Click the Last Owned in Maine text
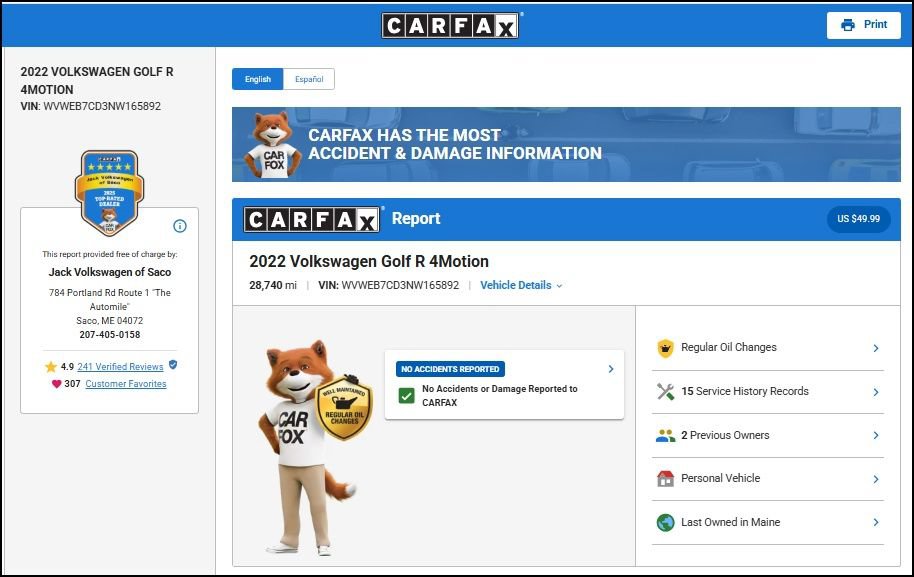Viewport: 914px width, 577px height. click(730, 522)
